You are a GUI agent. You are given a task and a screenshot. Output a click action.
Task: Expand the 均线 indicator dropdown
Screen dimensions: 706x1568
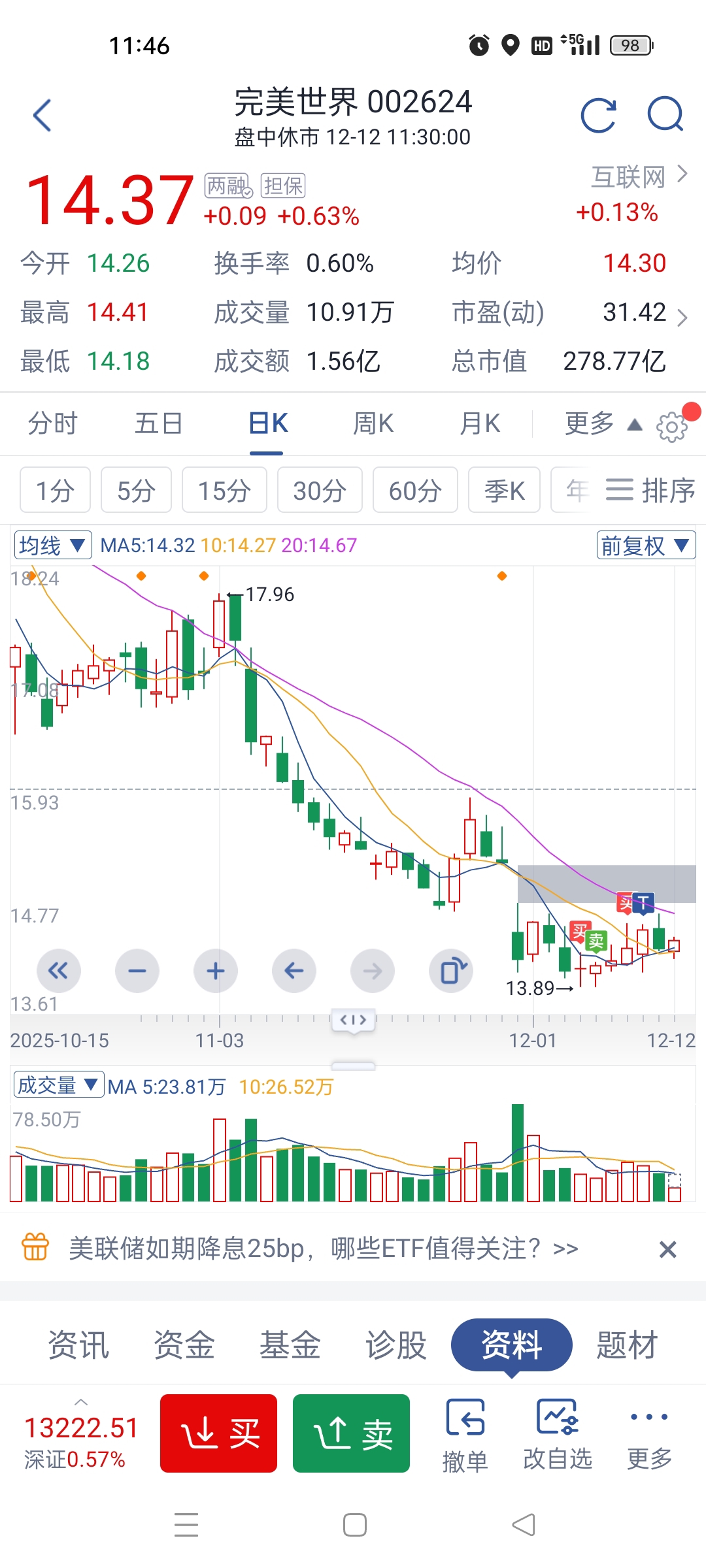(53, 545)
